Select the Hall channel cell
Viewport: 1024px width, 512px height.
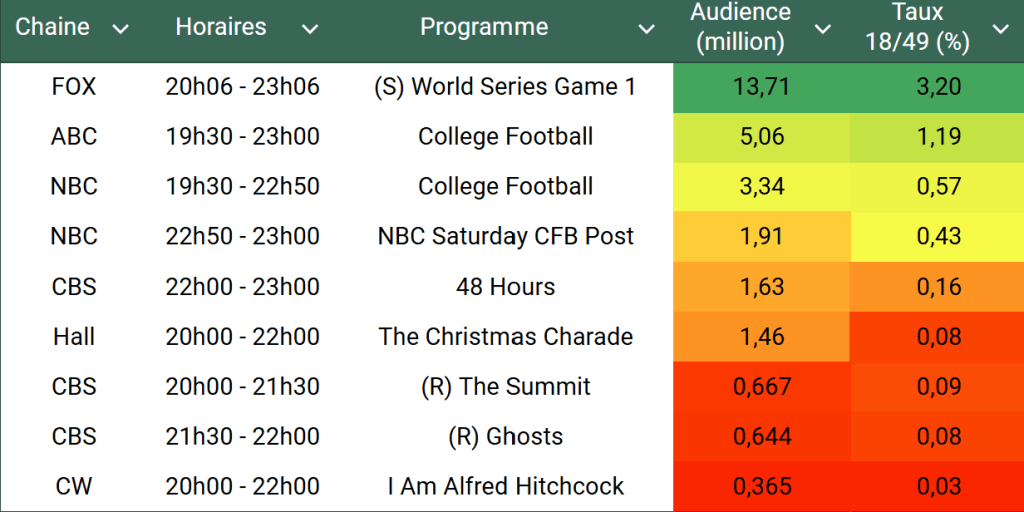click(x=74, y=337)
